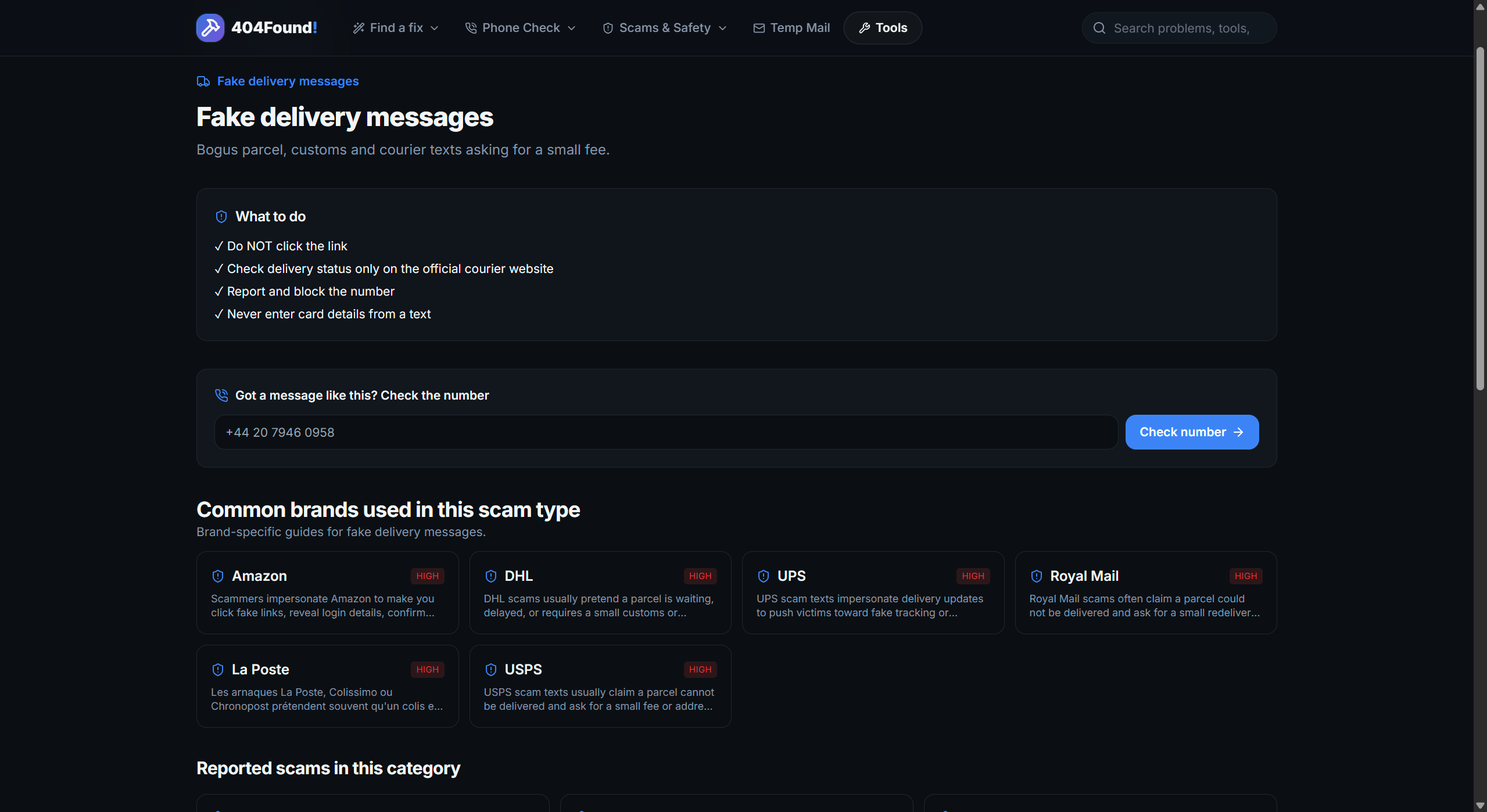
Task: Follow the Fake delivery messages breadcrumb link
Action: click(288, 81)
